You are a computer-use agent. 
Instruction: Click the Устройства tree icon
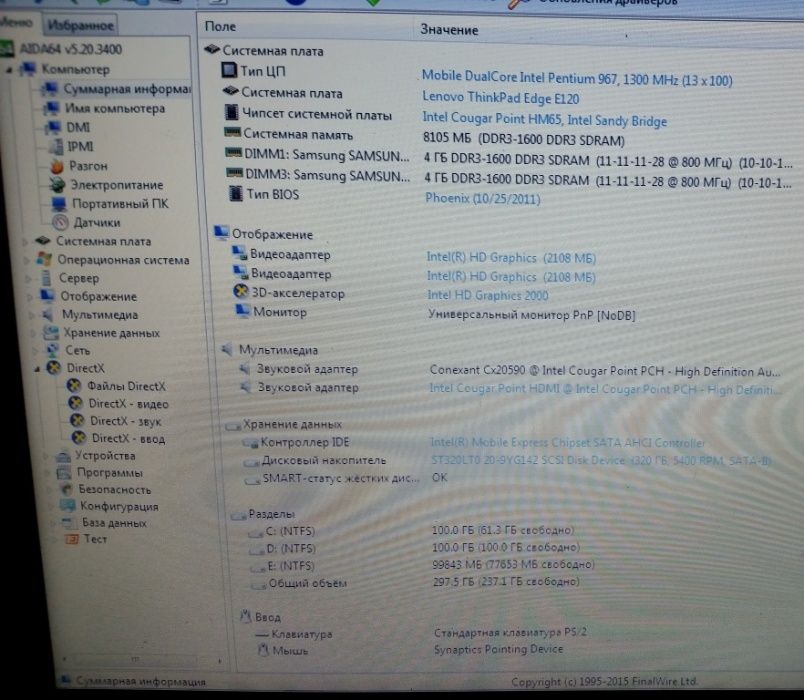63,456
